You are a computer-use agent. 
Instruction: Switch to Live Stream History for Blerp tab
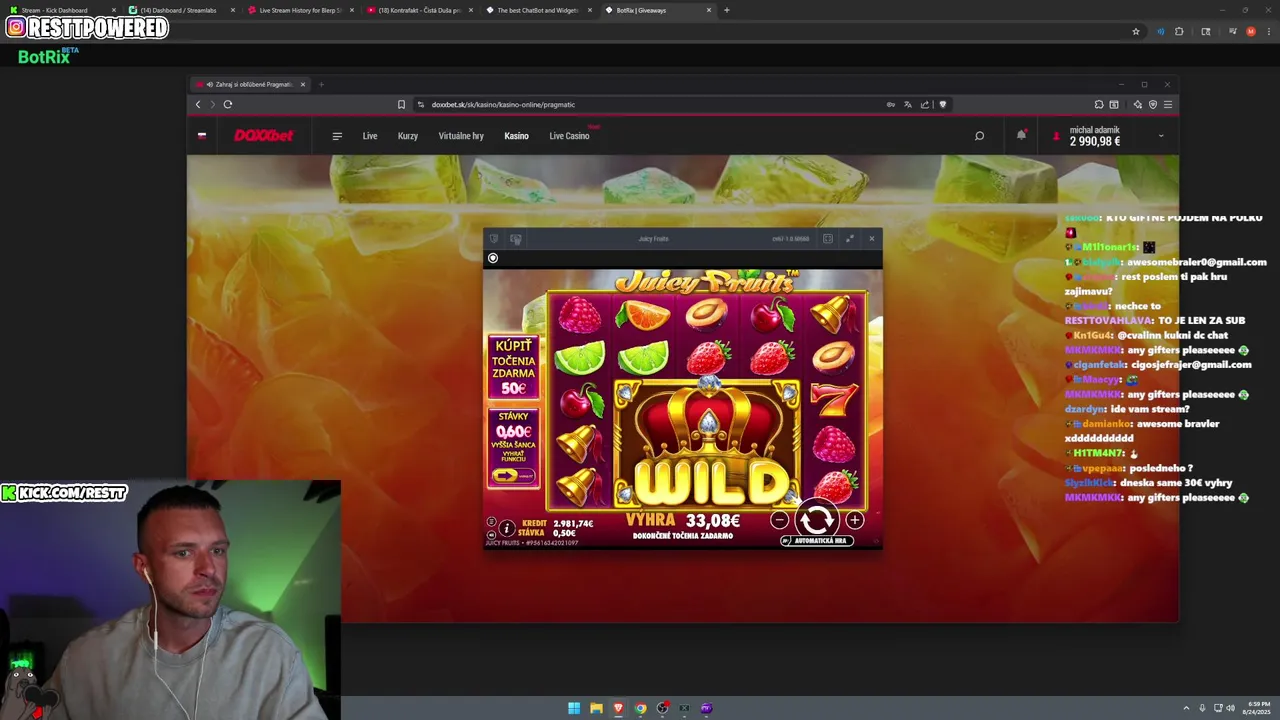(300, 10)
